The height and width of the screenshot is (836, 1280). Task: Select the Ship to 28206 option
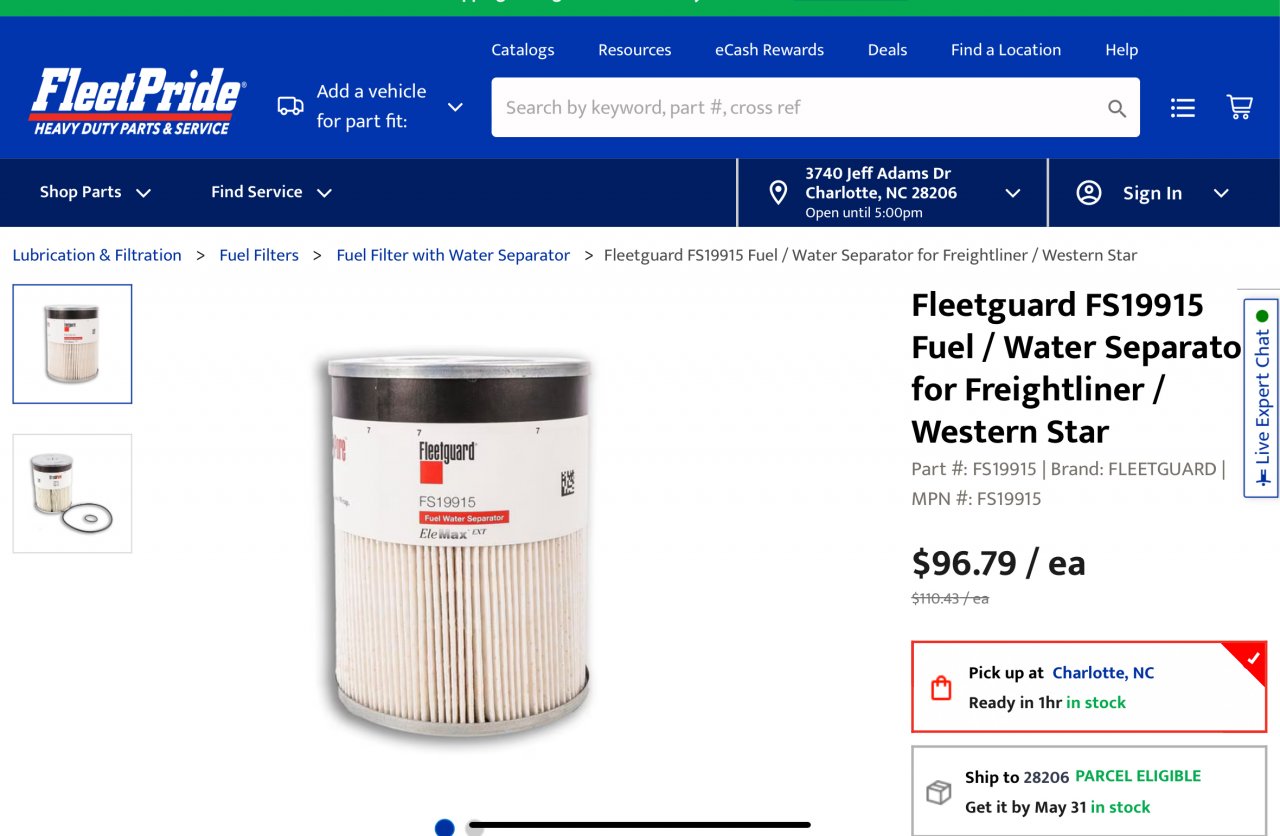click(x=1088, y=791)
